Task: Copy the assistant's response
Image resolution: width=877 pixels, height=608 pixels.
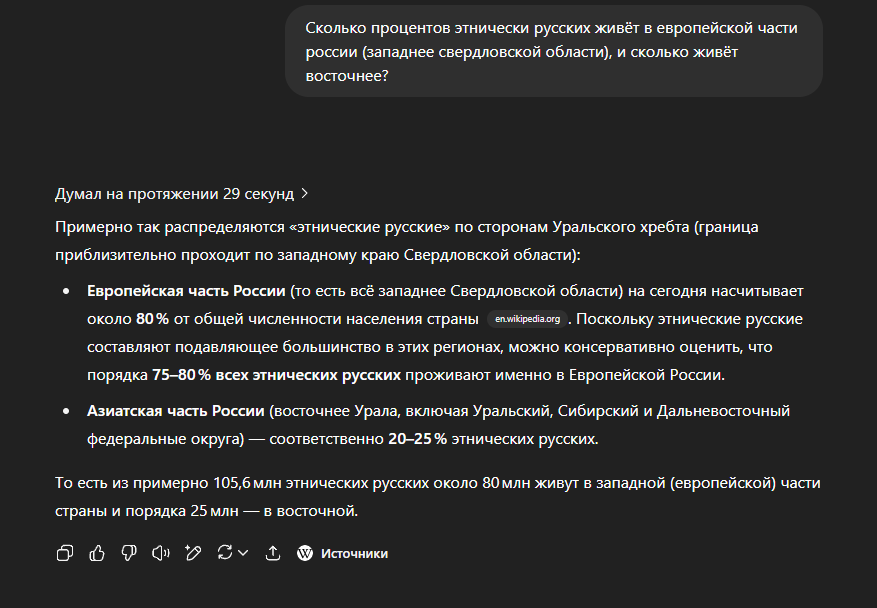Action: pos(65,553)
